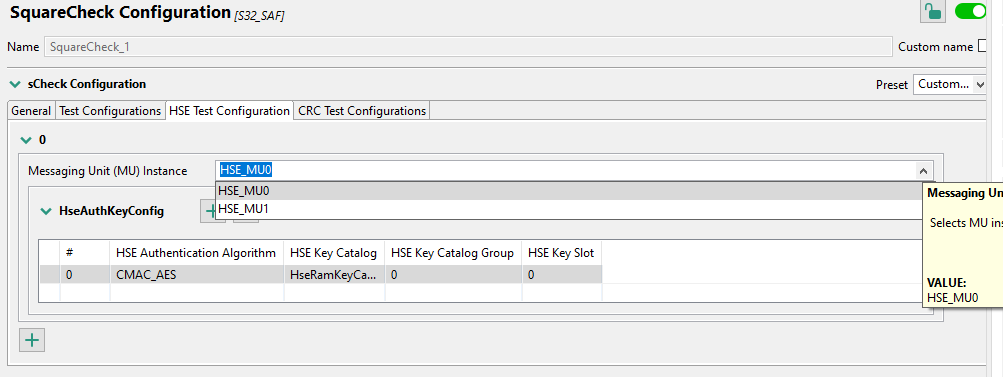
Task: Click the Key Catalog Group value 0
Action: [453, 275]
